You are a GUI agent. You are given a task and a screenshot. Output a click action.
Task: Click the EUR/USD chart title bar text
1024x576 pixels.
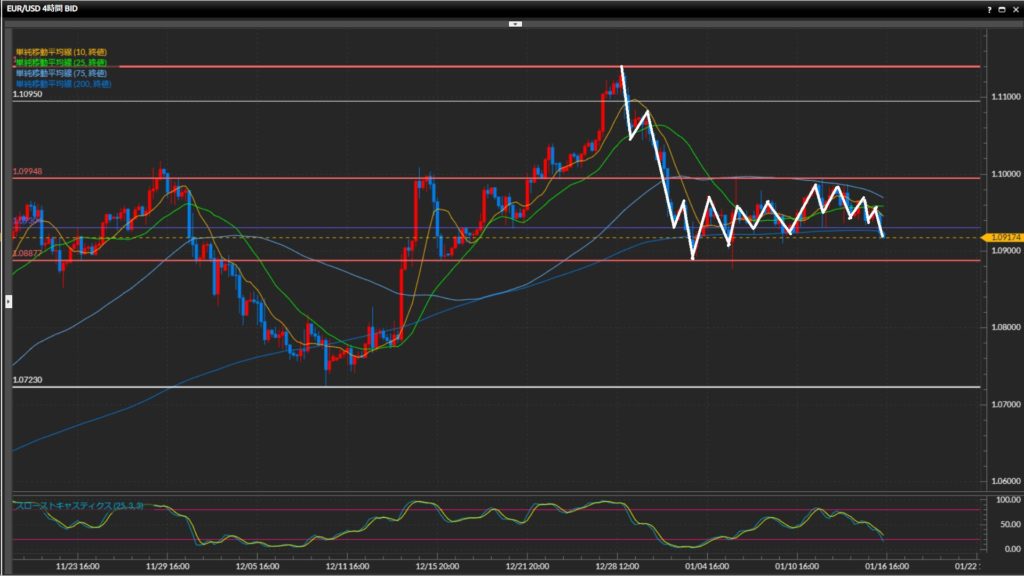tap(42, 8)
